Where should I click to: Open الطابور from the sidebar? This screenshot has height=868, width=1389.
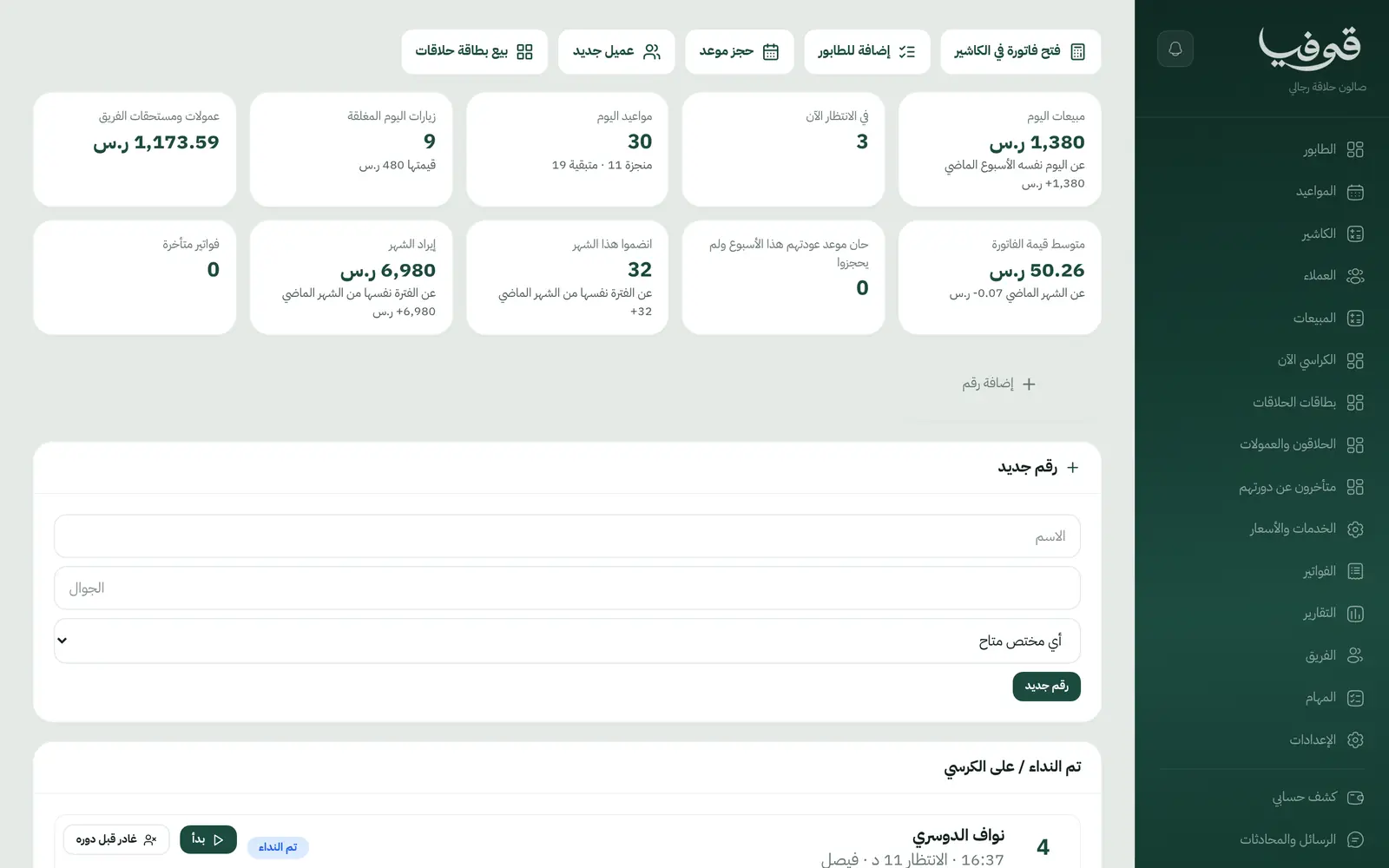1333,149
